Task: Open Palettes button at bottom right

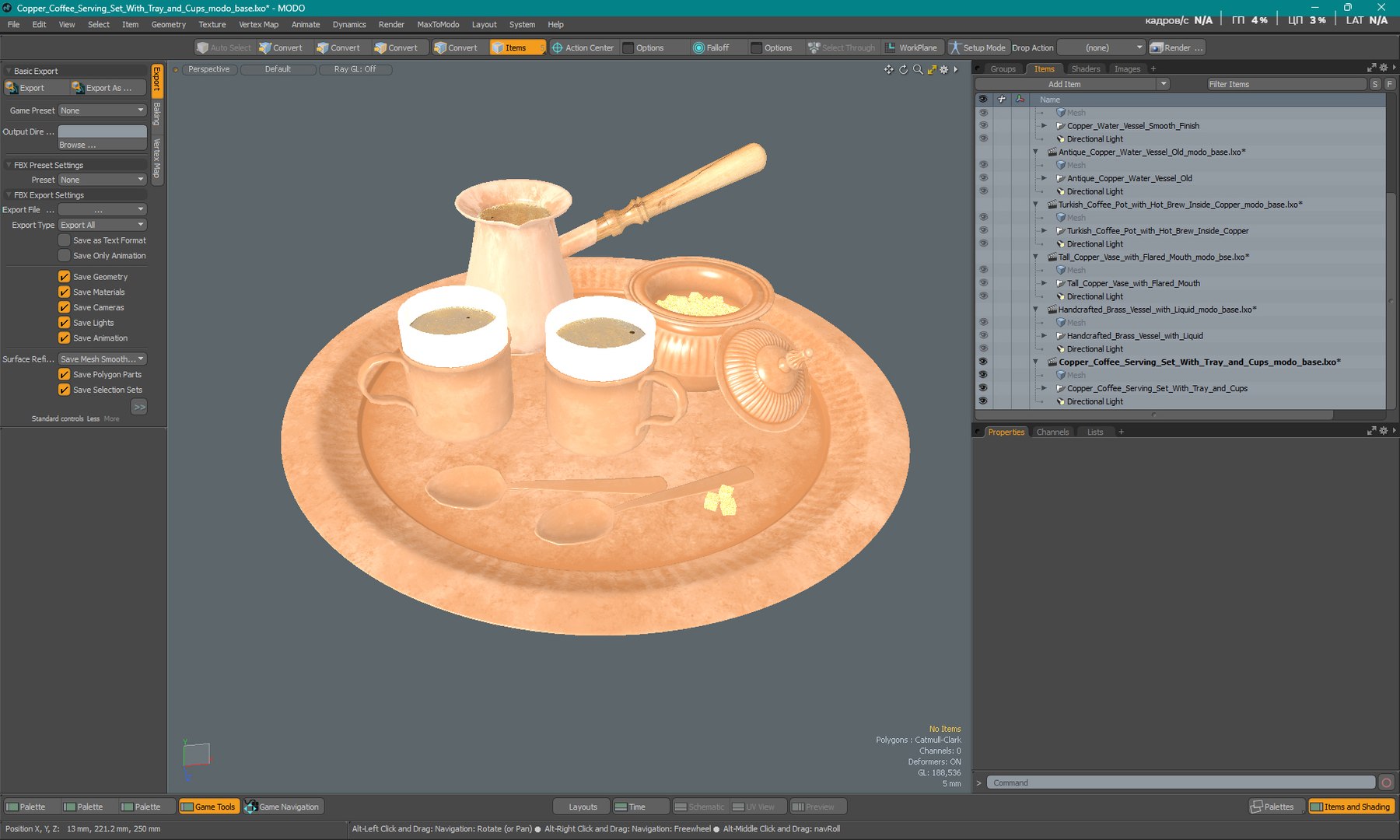Action: point(1276,807)
